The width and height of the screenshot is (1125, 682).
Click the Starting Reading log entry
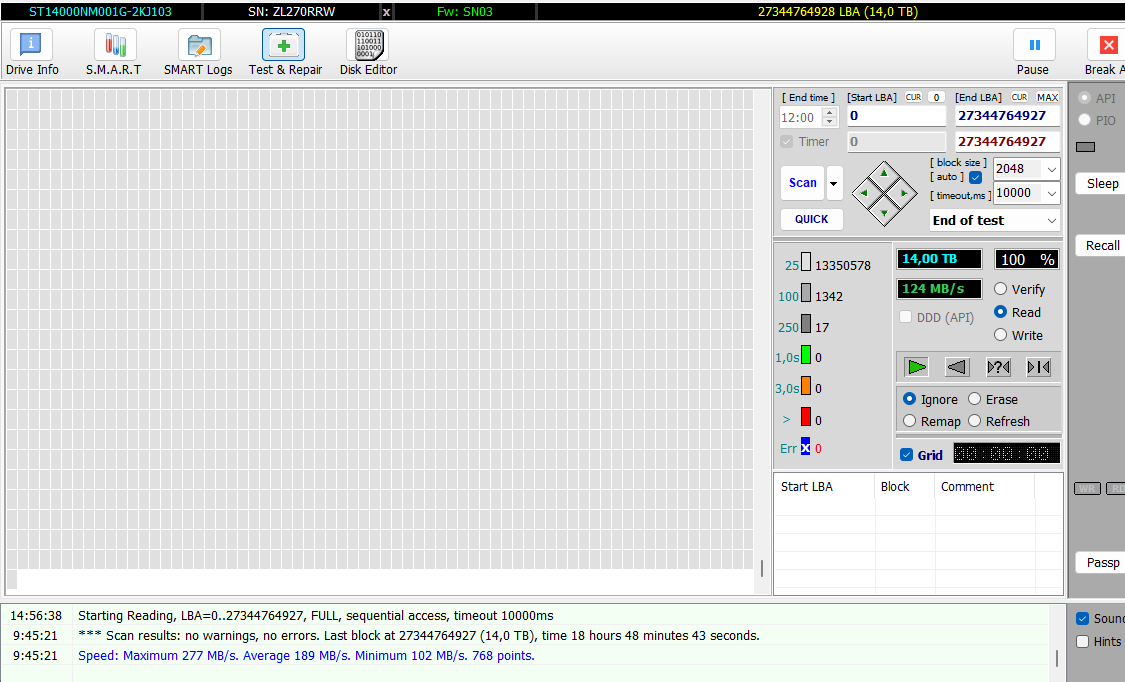click(x=316, y=615)
